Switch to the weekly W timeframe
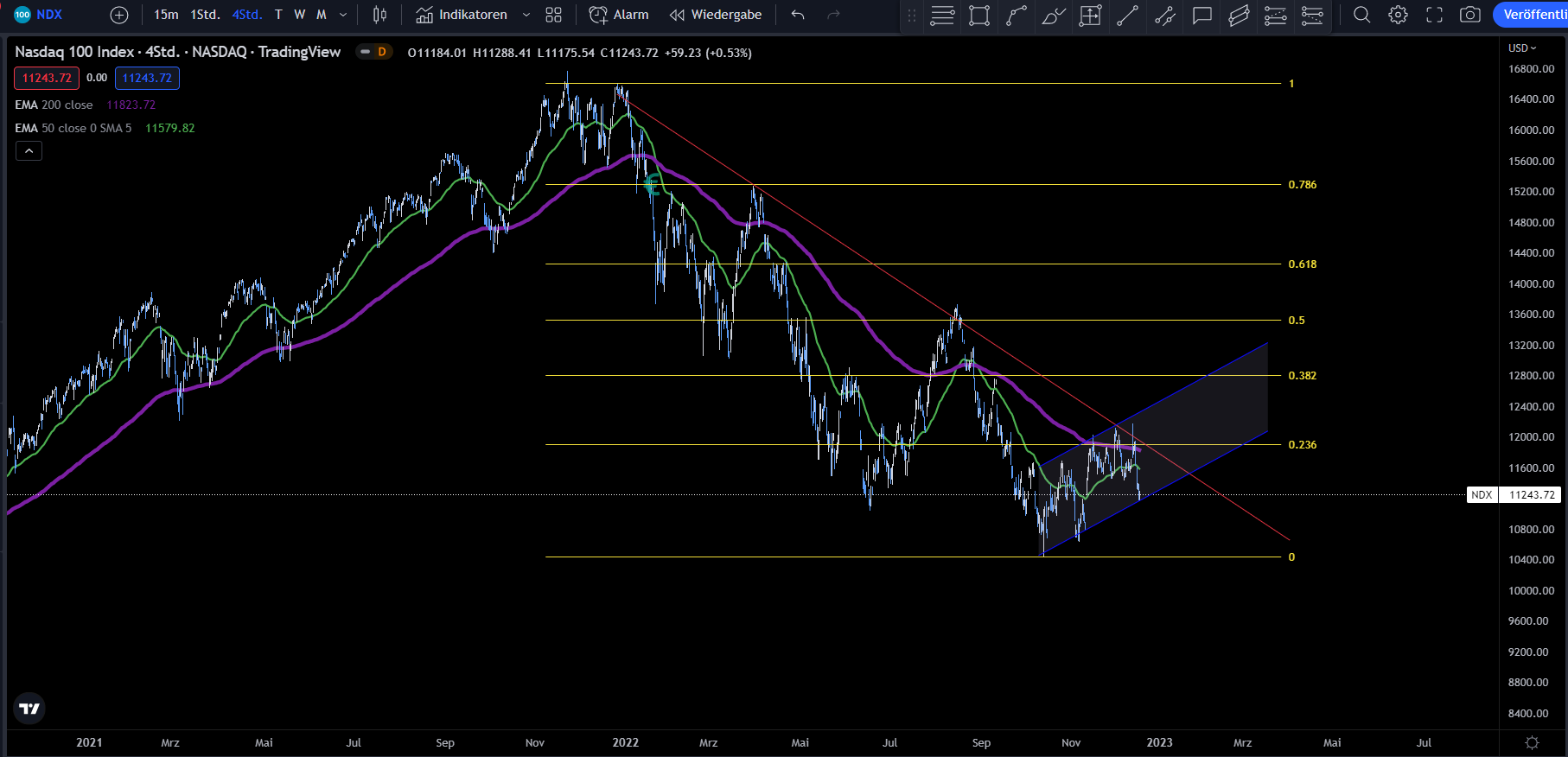1568x757 pixels. click(300, 15)
